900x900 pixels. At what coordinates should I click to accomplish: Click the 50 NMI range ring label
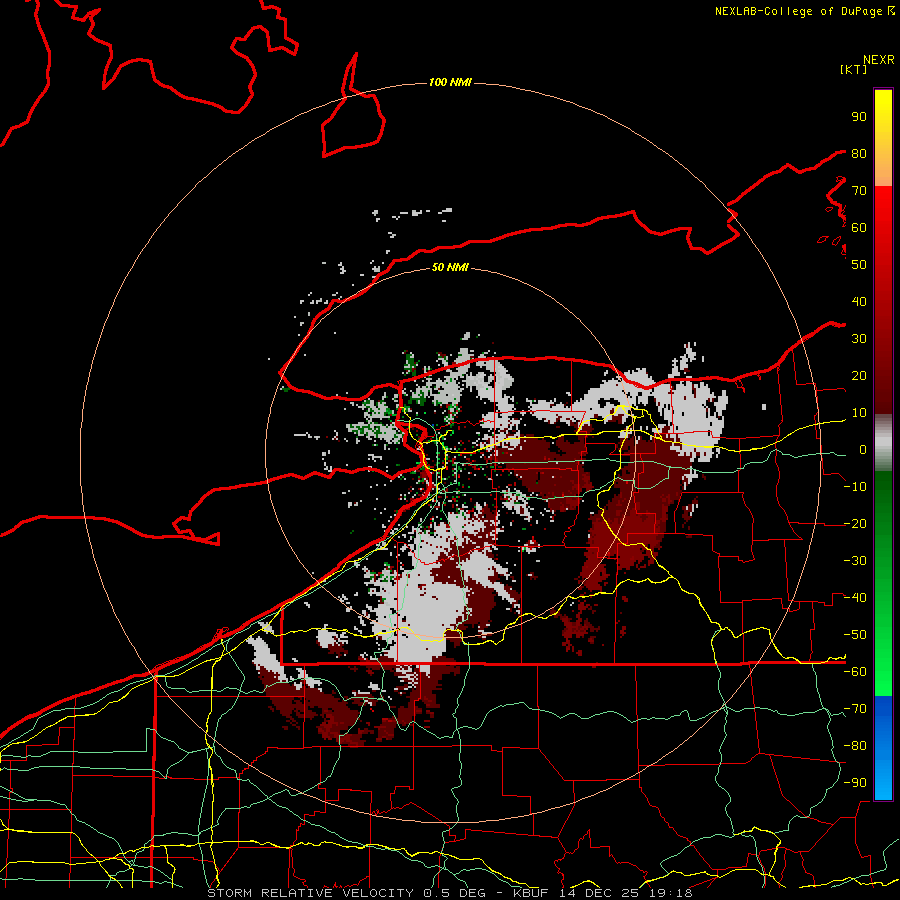point(450,267)
